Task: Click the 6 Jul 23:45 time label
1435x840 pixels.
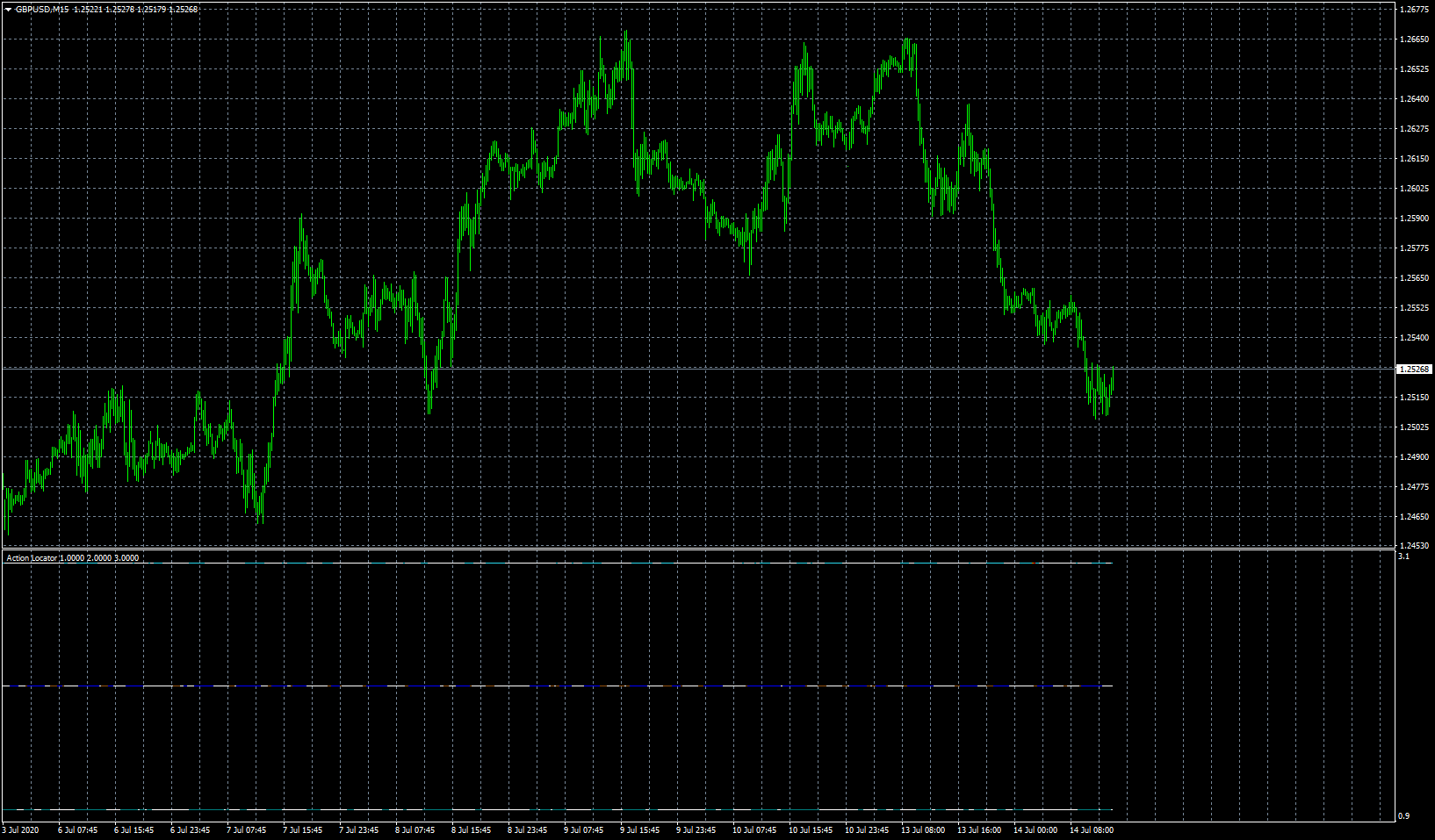Action: tap(190, 830)
